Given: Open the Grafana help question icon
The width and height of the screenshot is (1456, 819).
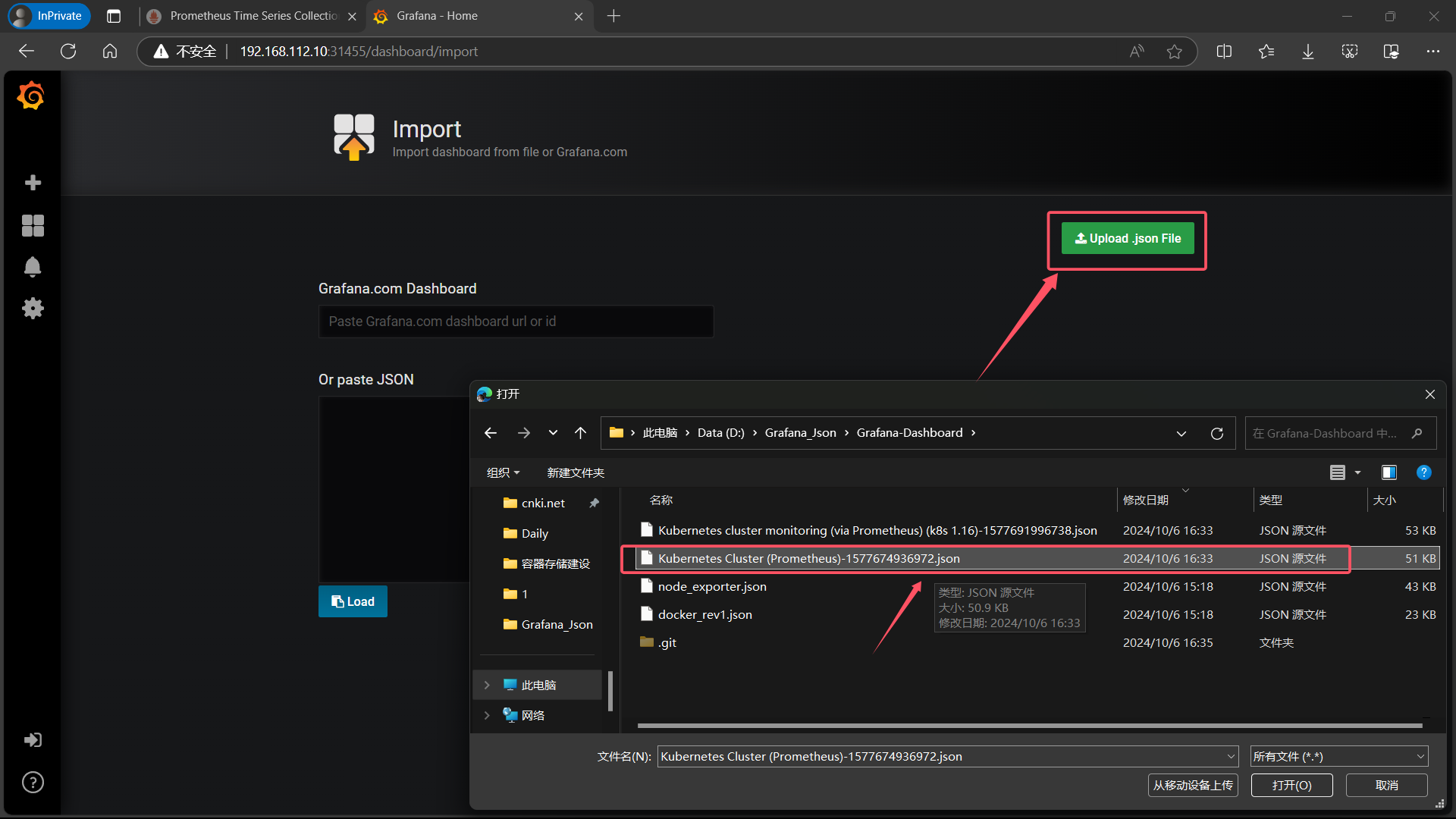Looking at the screenshot, I should click(33, 782).
